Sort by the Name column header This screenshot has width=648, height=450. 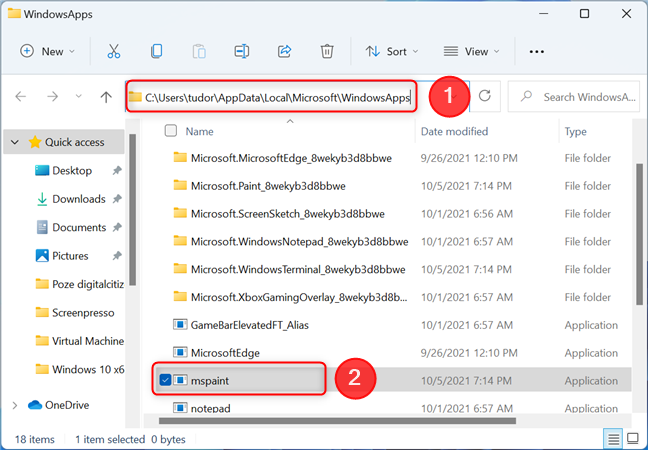point(200,131)
